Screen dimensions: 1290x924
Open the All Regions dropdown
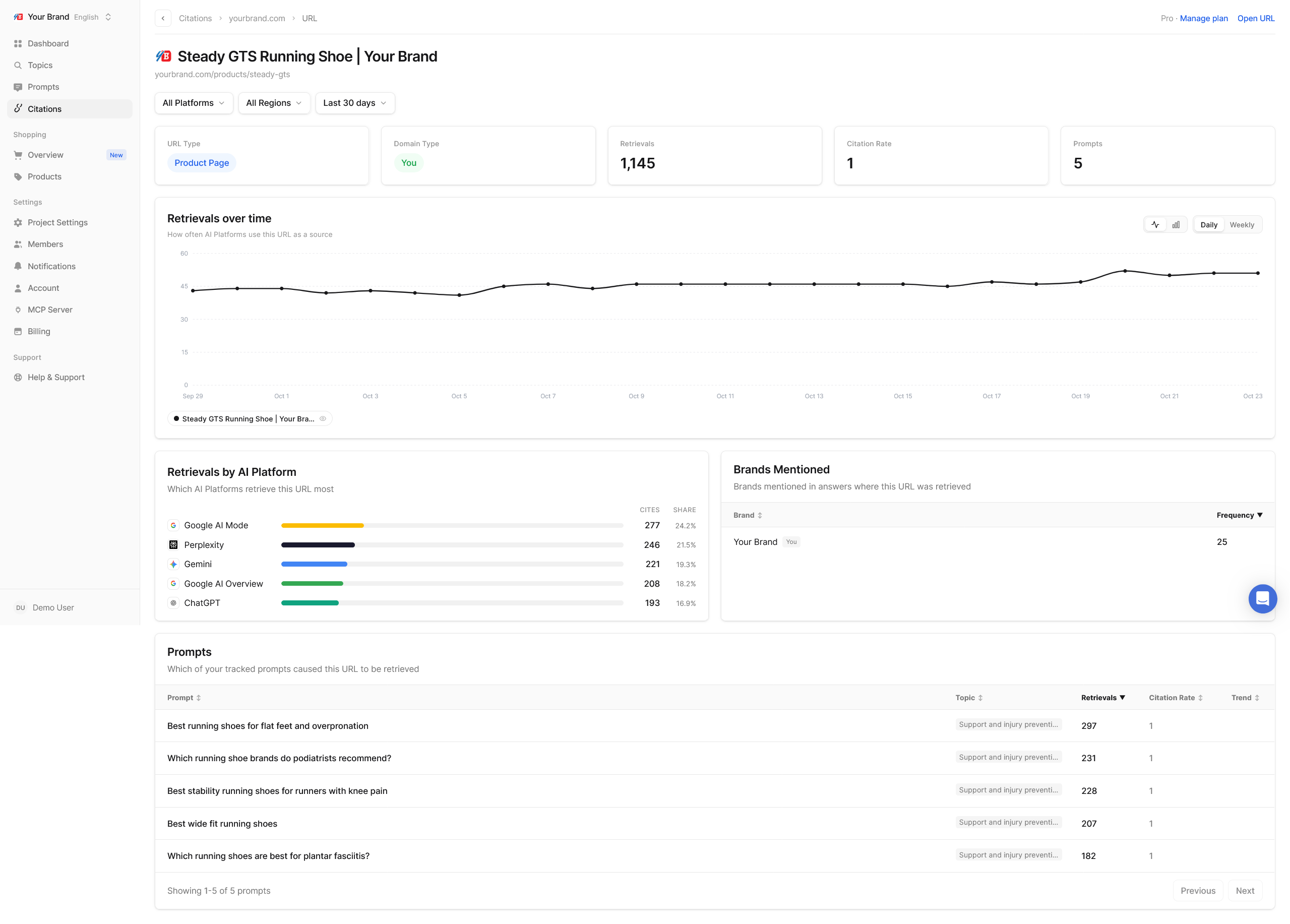[274, 103]
